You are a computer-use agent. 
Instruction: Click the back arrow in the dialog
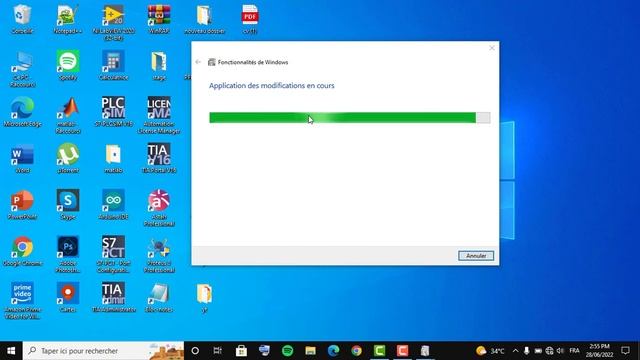click(x=198, y=62)
